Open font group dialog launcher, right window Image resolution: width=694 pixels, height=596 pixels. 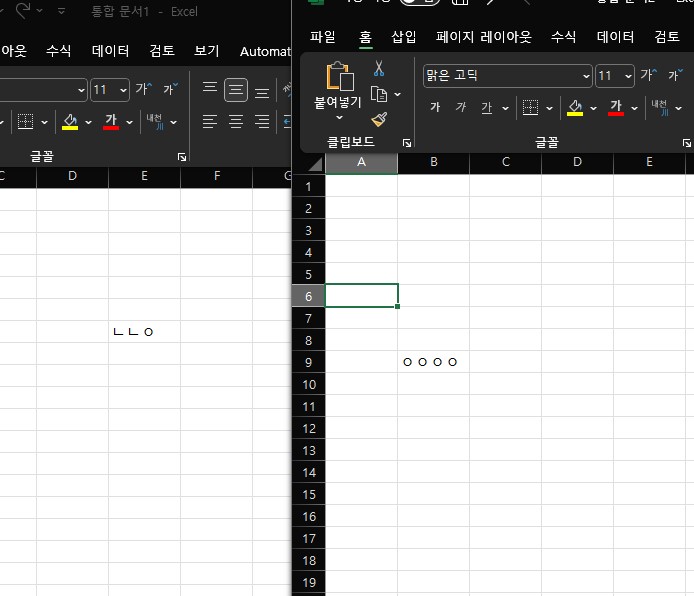pos(686,142)
